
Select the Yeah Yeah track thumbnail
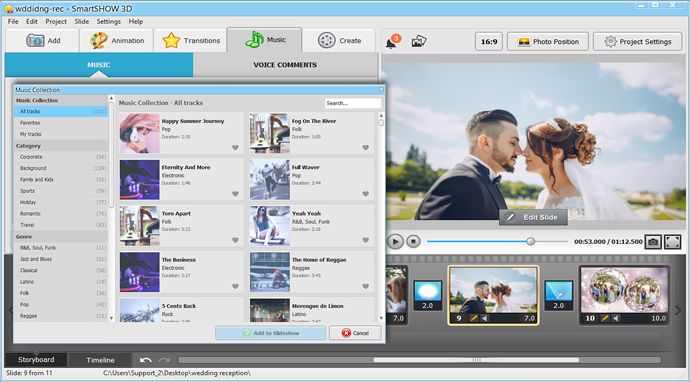(x=270, y=226)
